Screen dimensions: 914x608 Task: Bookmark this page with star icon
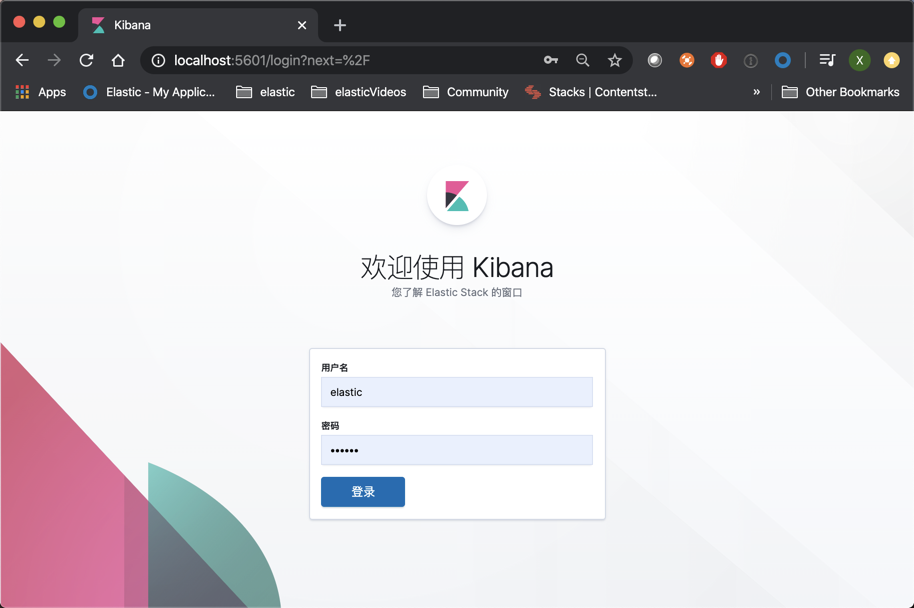coord(614,60)
